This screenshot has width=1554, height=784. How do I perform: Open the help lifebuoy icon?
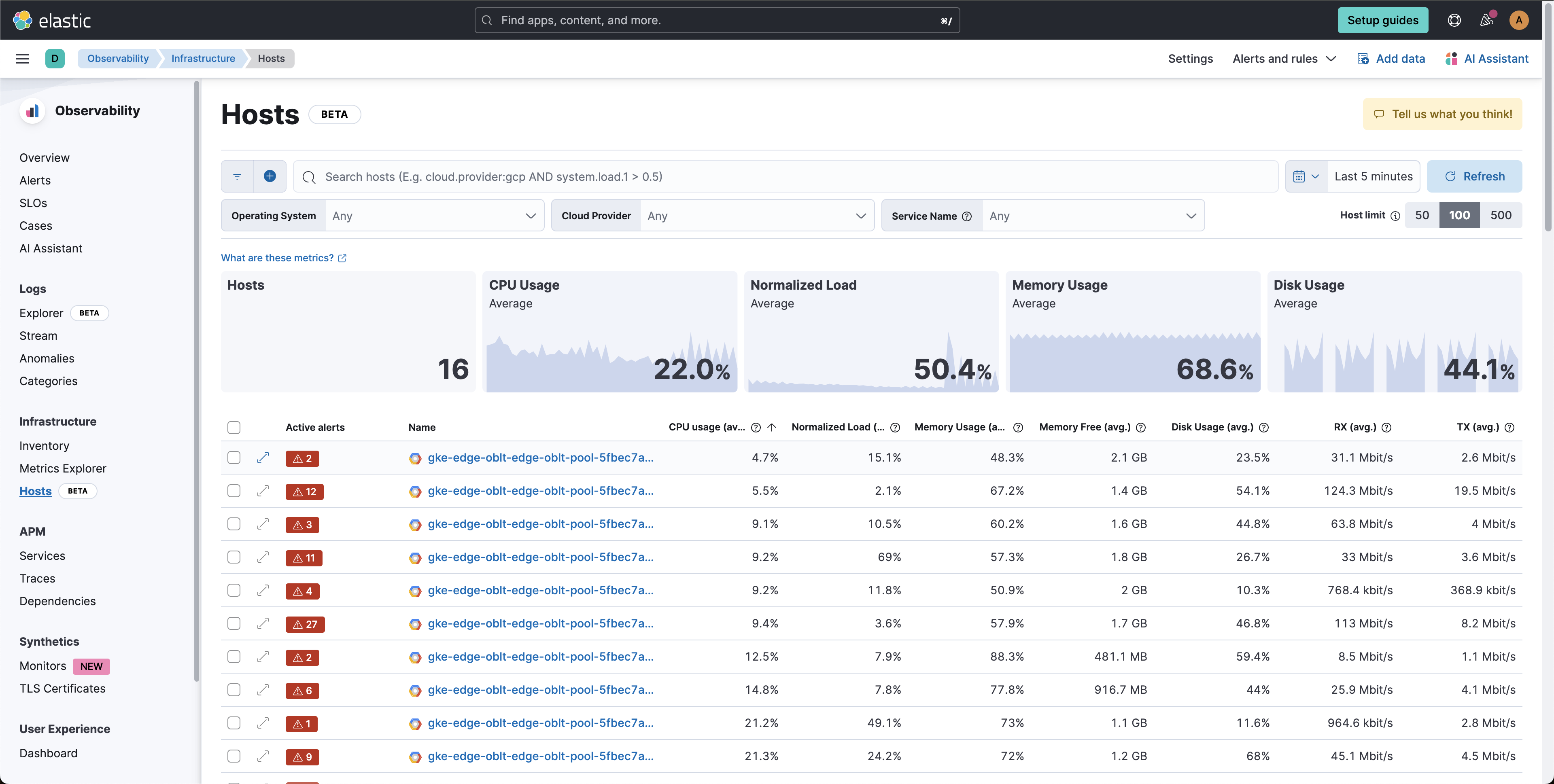point(1454,20)
